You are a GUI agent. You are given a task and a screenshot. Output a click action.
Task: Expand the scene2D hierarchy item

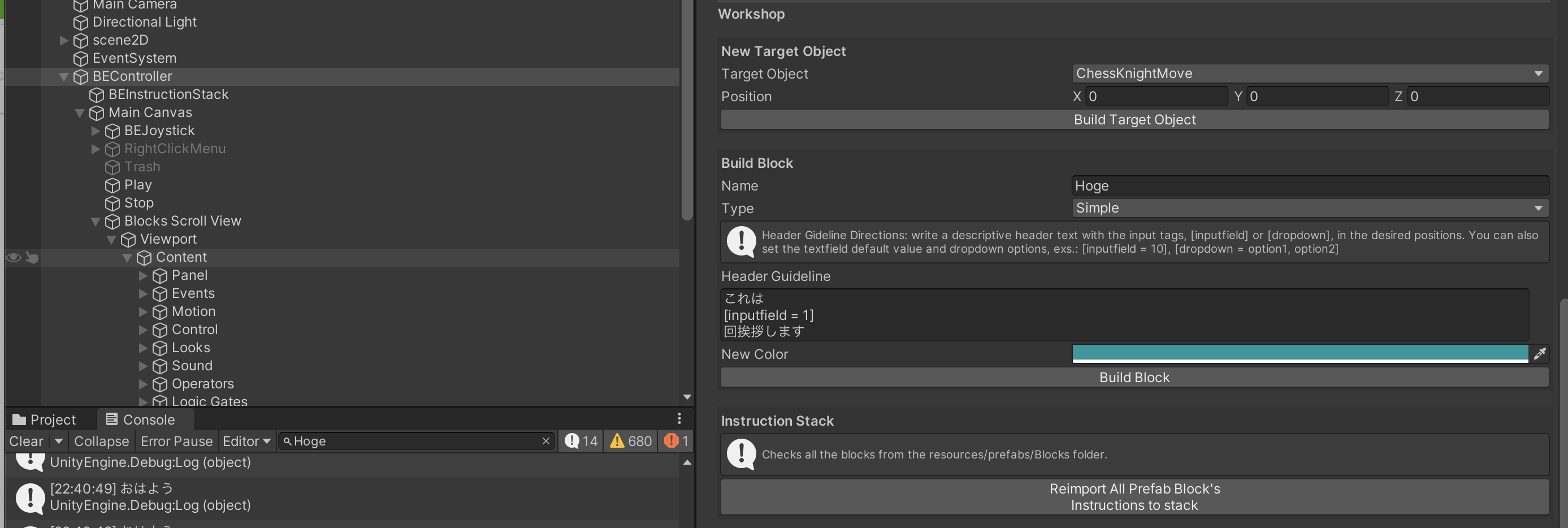coord(64,40)
